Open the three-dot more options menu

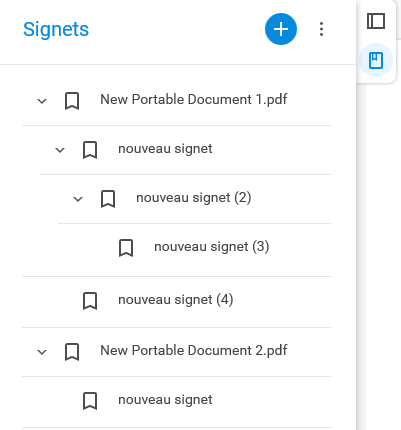pos(321,29)
